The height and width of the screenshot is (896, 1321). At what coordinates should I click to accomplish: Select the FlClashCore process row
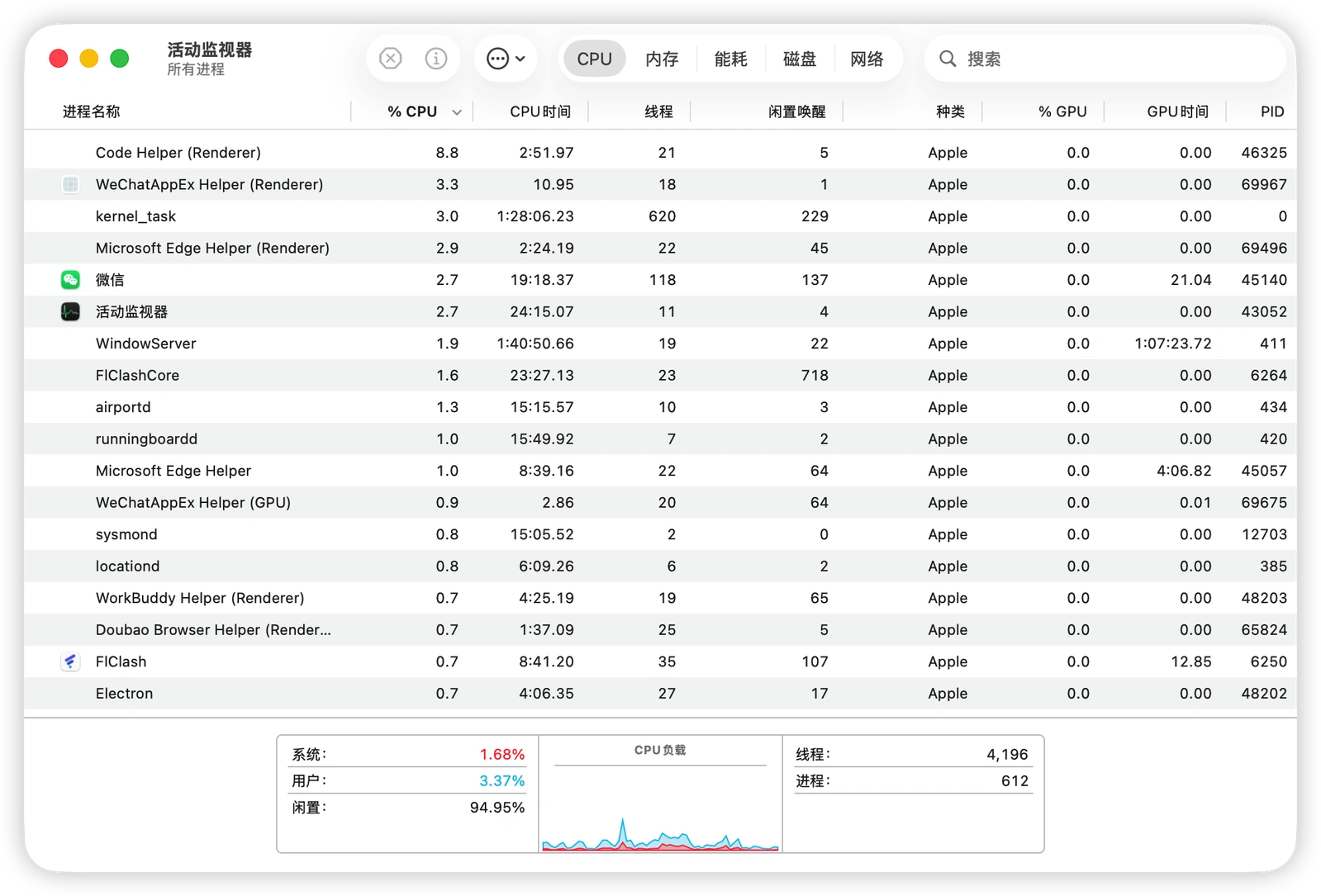point(660,375)
